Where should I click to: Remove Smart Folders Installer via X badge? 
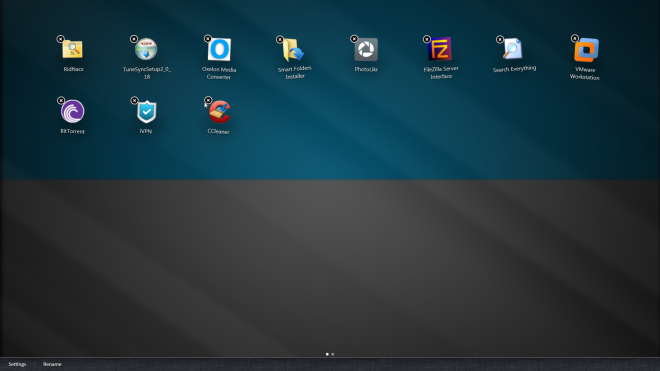pos(280,39)
